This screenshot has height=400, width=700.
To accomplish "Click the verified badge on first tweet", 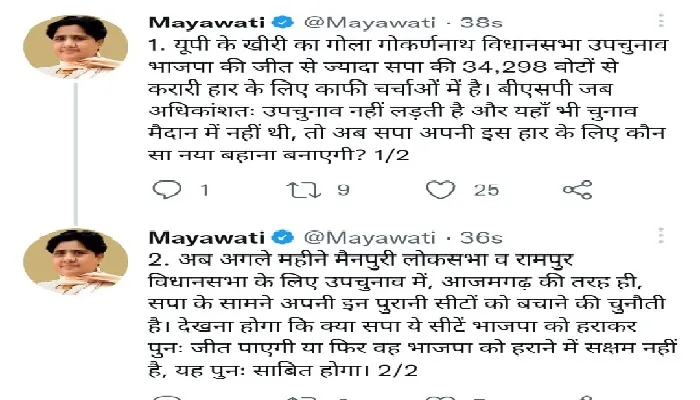I will [283, 22].
